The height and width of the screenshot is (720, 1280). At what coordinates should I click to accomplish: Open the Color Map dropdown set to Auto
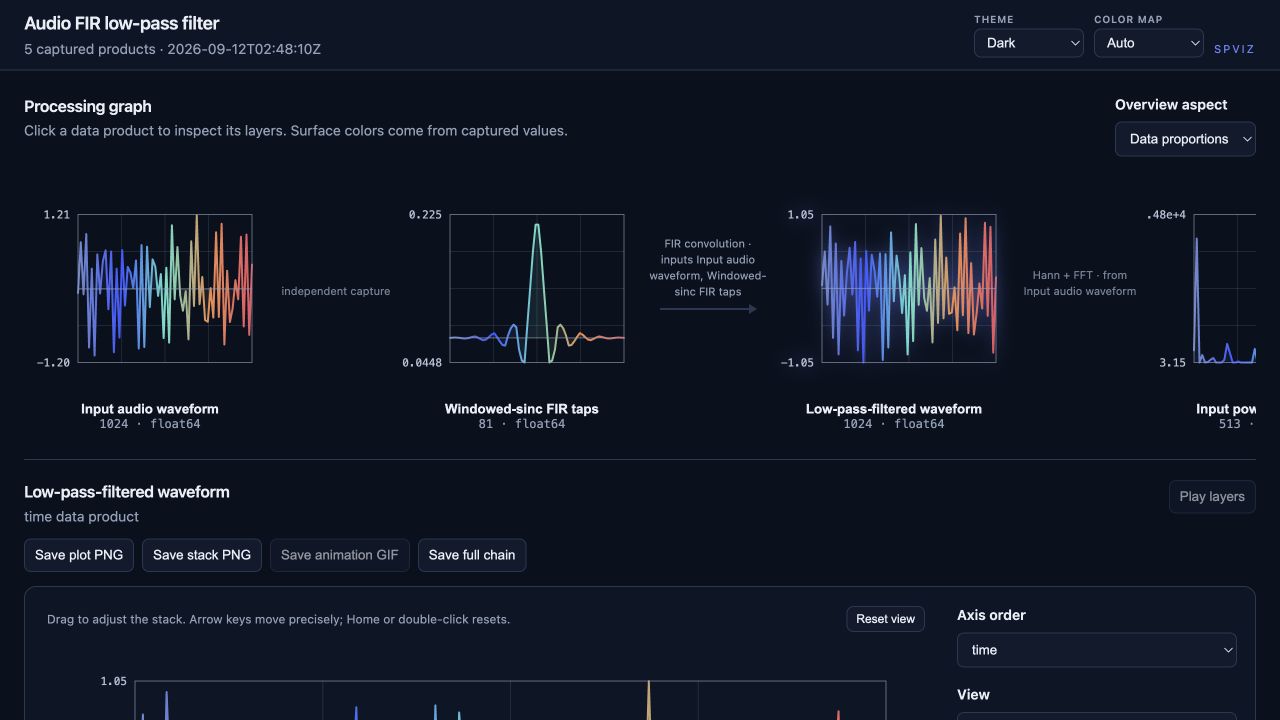tap(1148, 43)
